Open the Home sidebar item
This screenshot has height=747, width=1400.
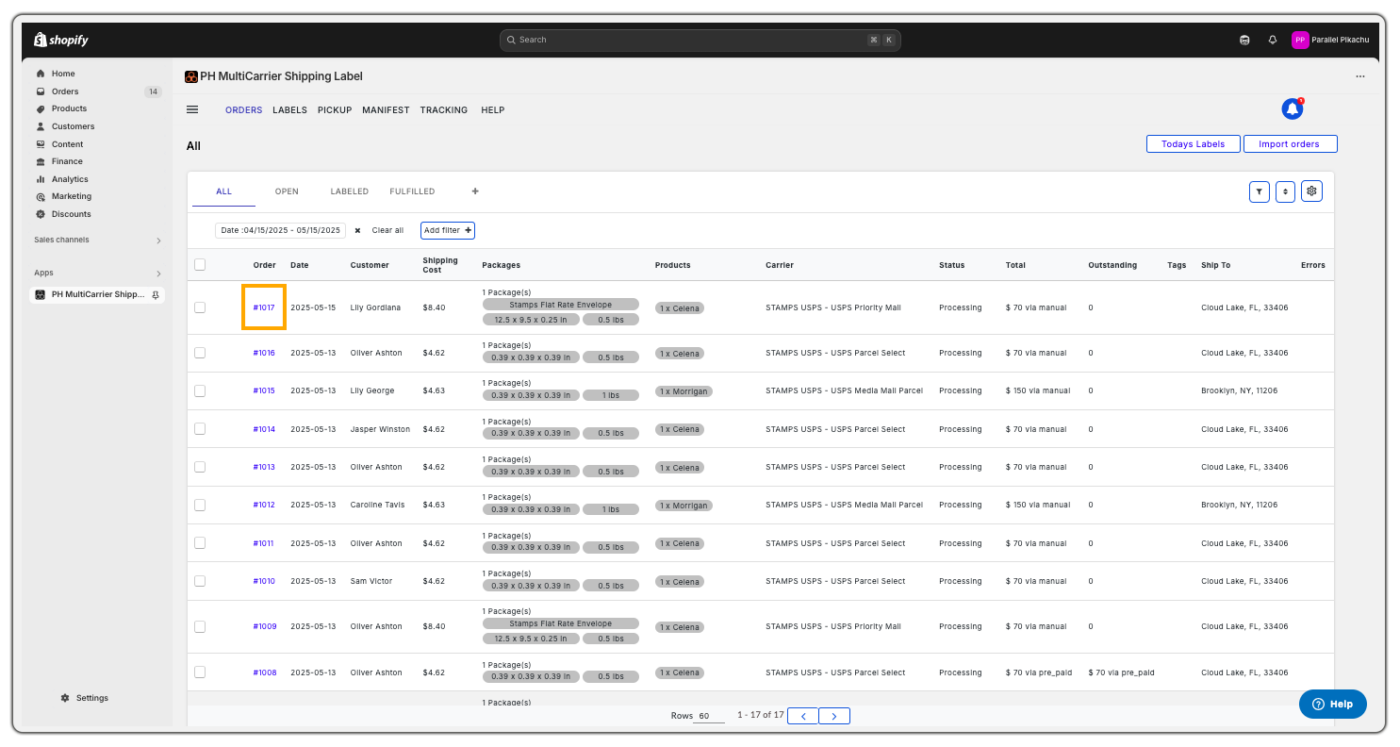click(63, 74)
